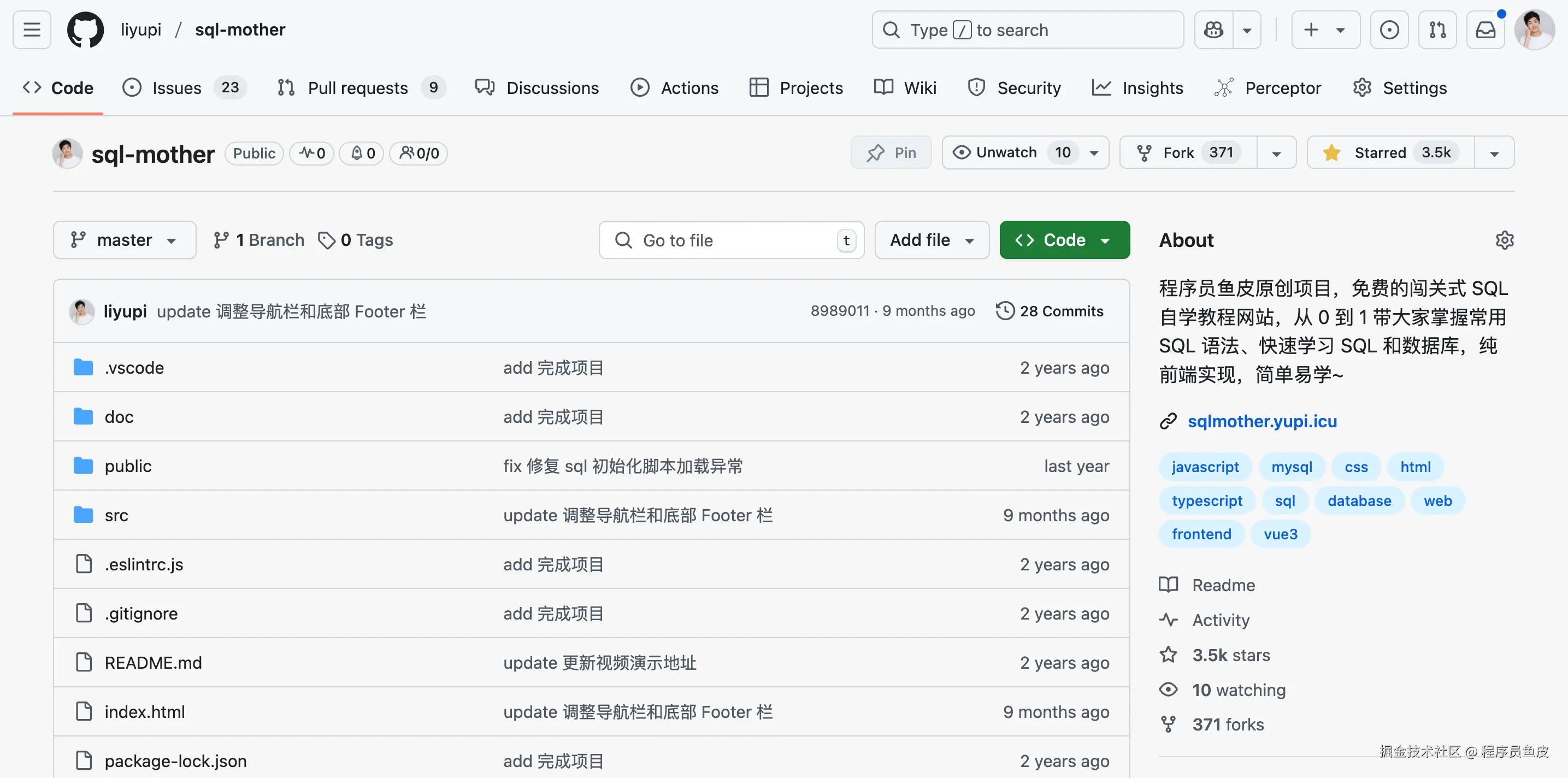Open the hamburger navigation menu
The height and width of the screenshot is (778, 1568).
click(x=32, y=29)
